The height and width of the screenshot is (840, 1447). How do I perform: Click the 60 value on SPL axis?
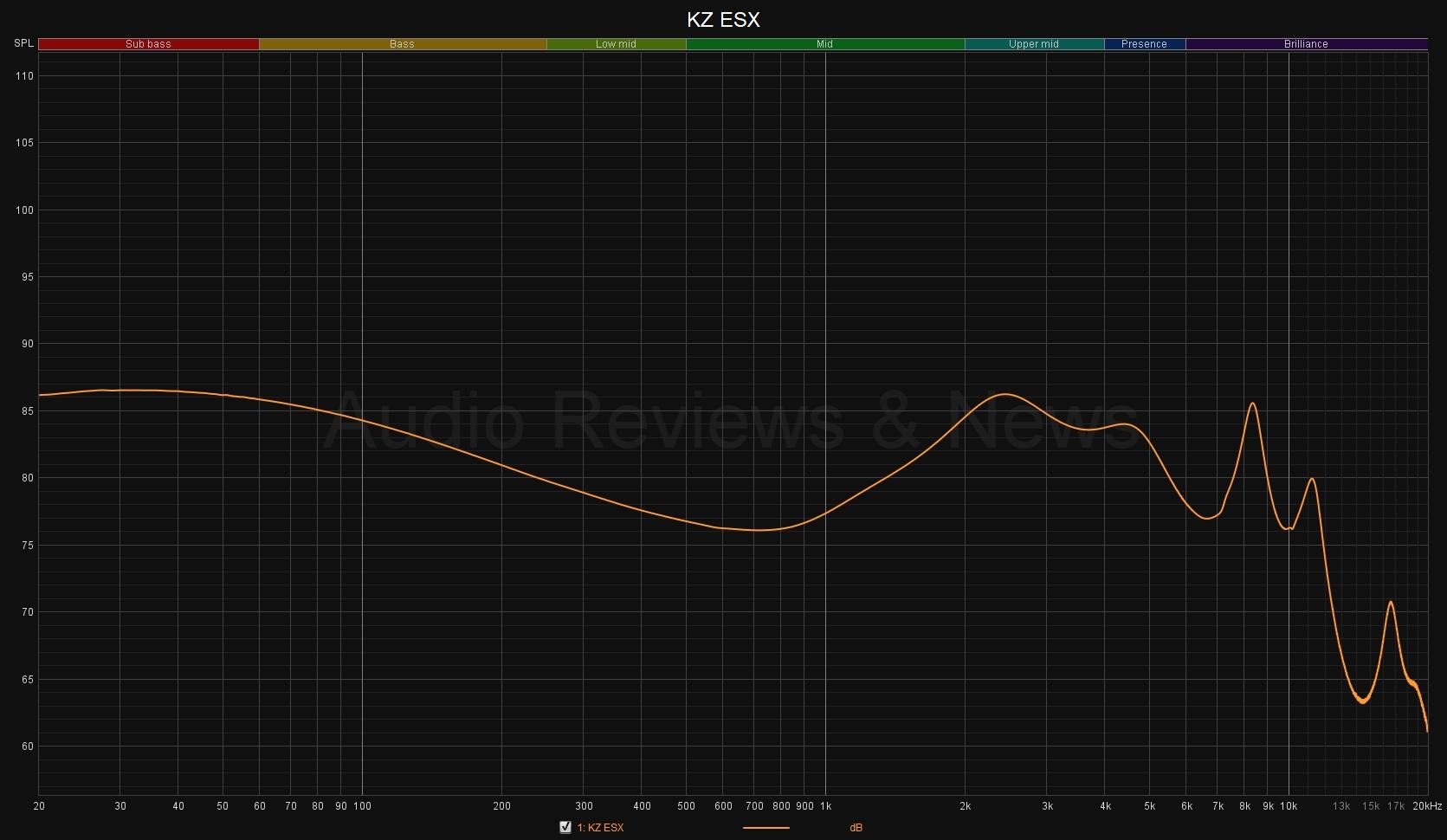(x=27, y=746)
